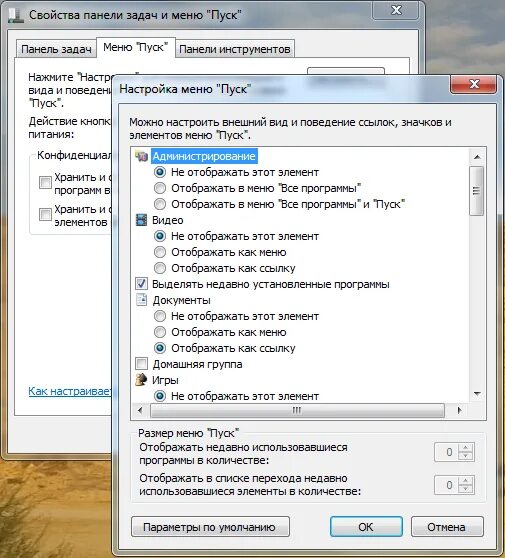Viewport: 505px width, 558px height.
Task: Switch to the 'Панель задач' tab
Action: 56,49
